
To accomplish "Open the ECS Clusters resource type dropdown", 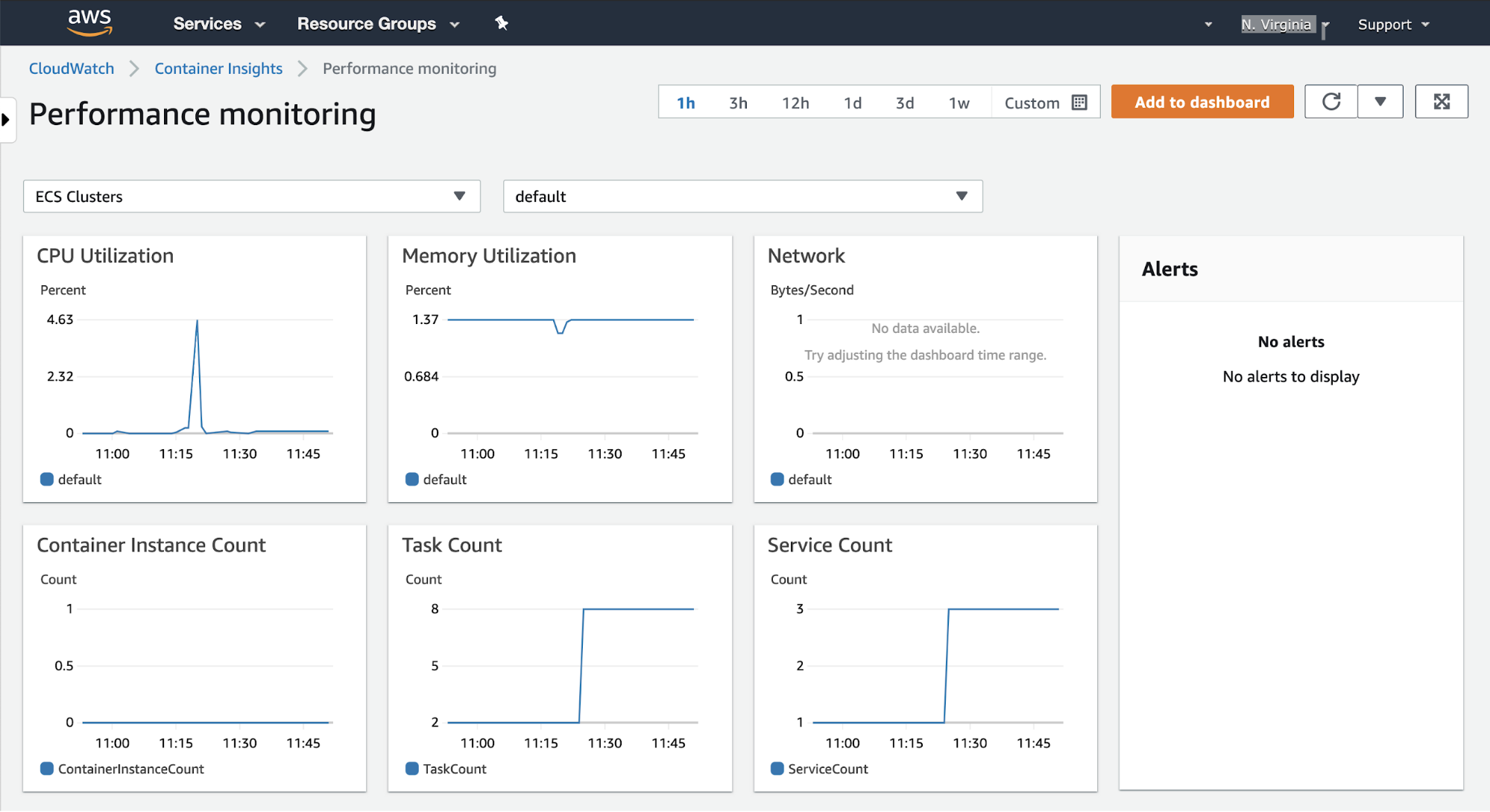I will [251, 196].
